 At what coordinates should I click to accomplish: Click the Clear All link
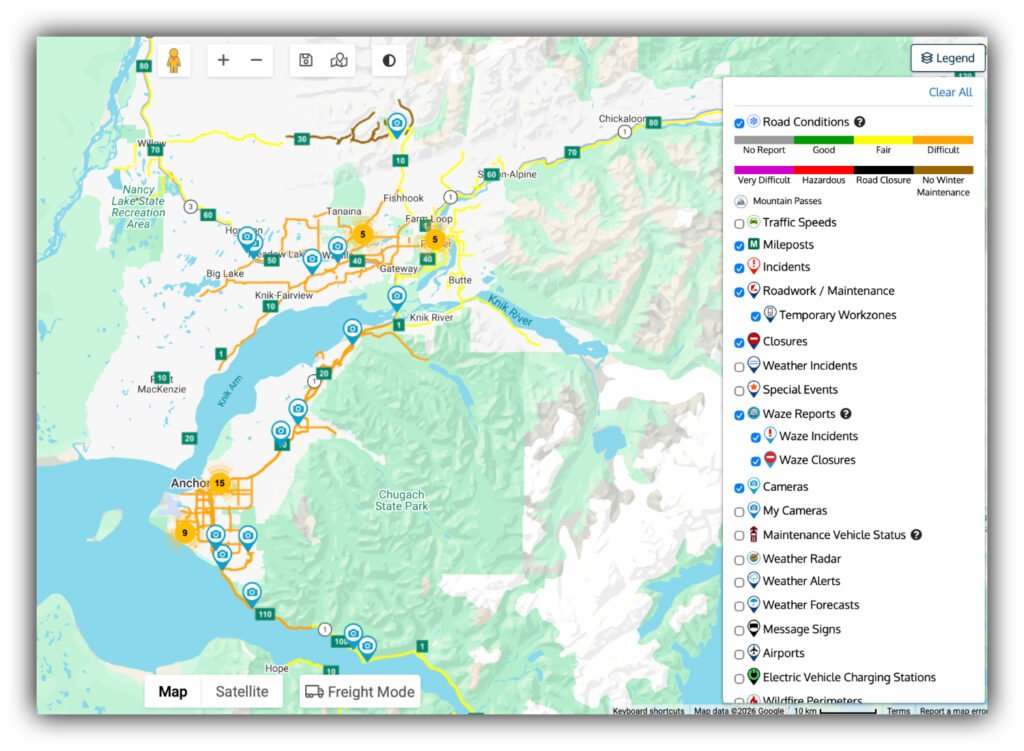pos(949,92)
